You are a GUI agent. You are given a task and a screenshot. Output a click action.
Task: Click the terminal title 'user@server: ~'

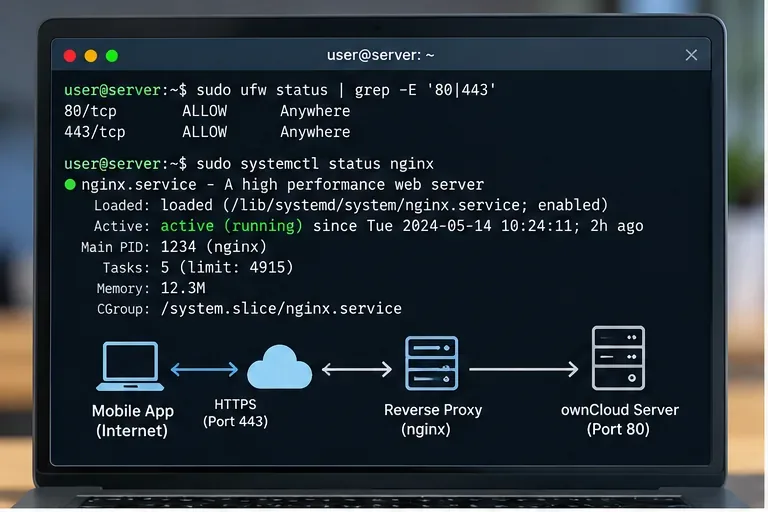click(381, 55)
